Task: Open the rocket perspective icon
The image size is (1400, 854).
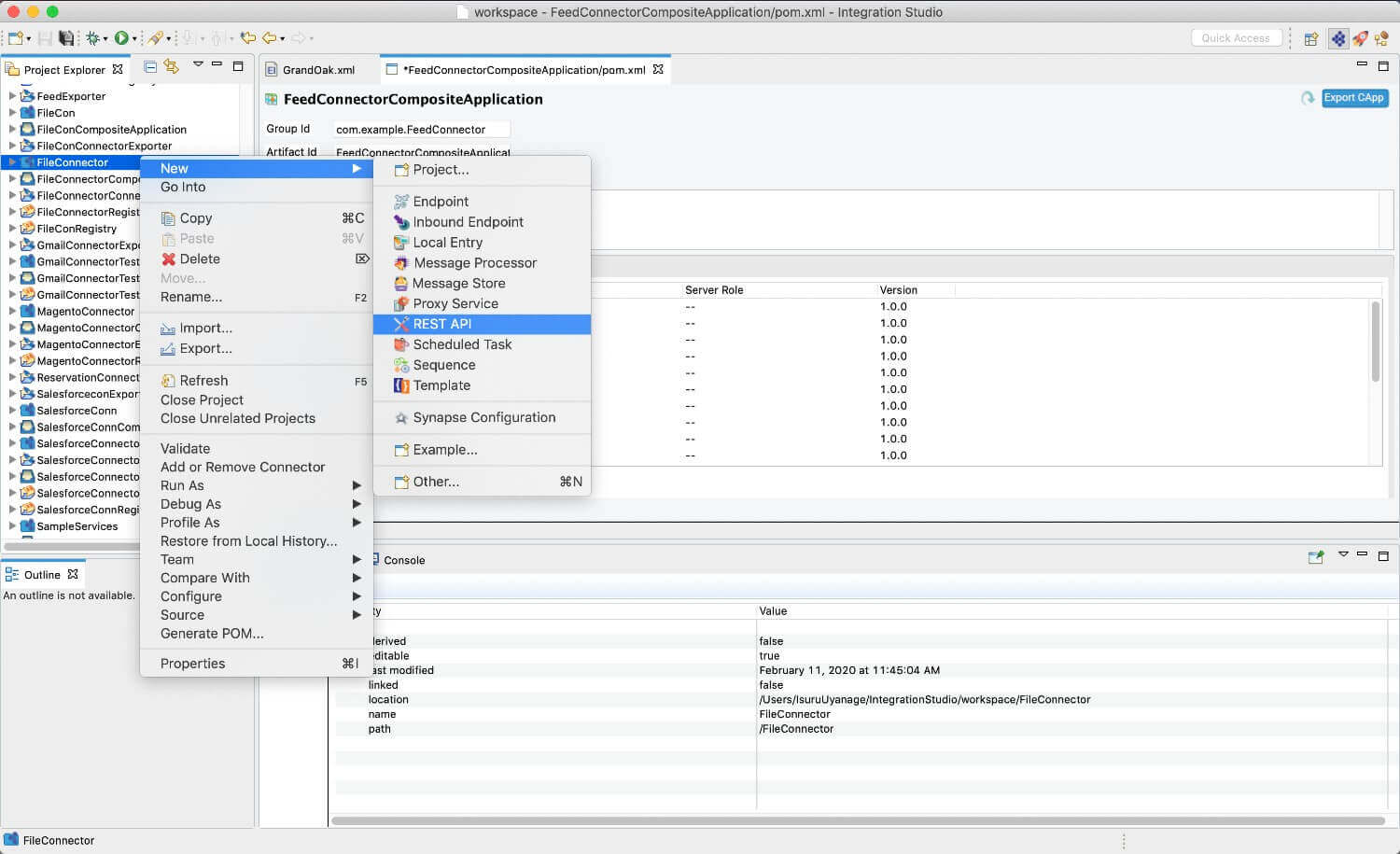Action: tap(1360, 38)
